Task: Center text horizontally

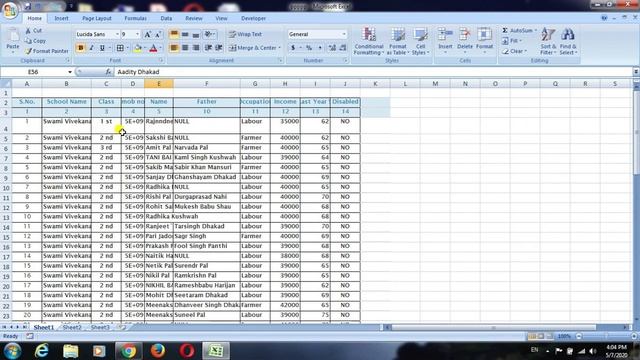Action: click(185, 48)
